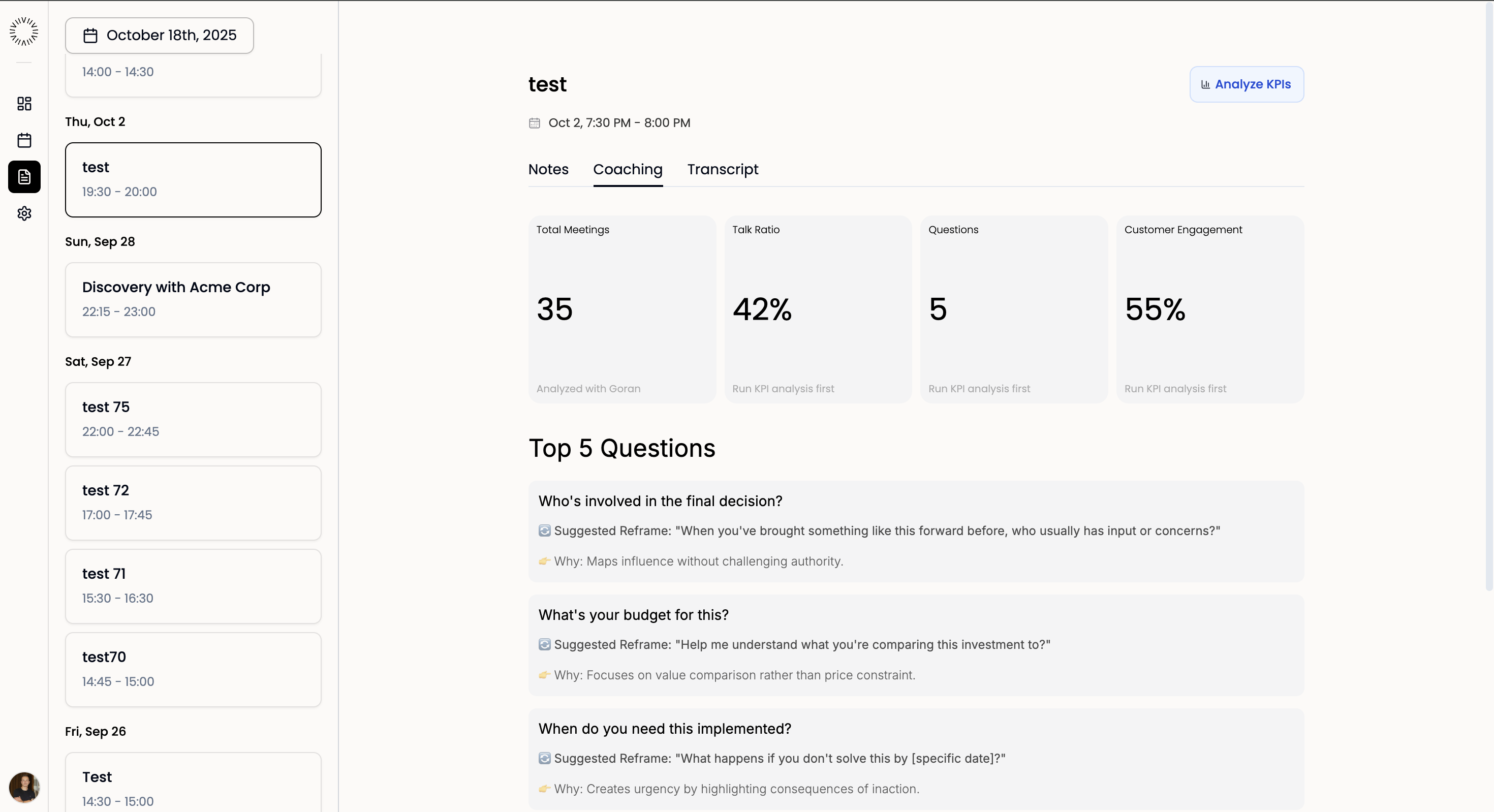Image resolution: width=1494 pixels, height=812 pixels.
Task: Click the Talk Ratio 42% card
Action: tap(818, 309)
